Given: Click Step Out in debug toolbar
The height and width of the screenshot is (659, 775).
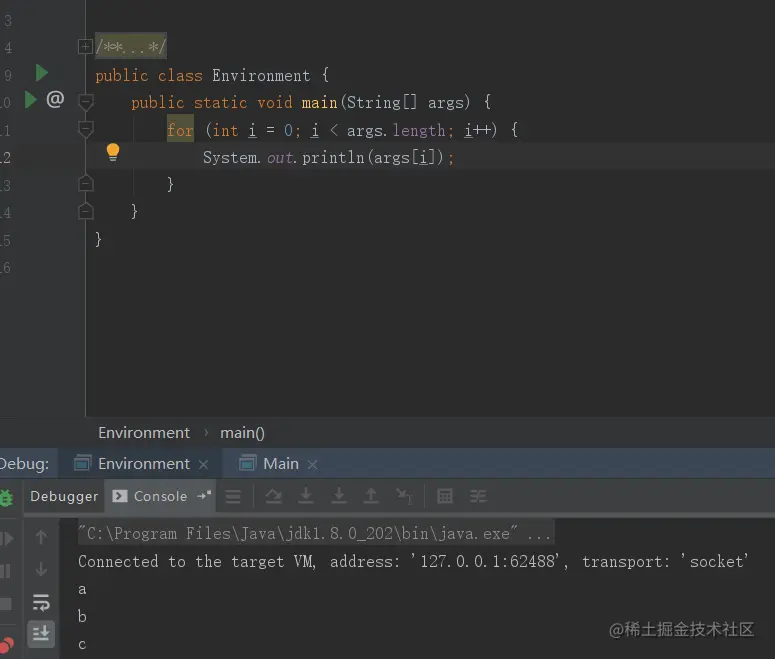Looking at the screenshot, I should point(371,495).
